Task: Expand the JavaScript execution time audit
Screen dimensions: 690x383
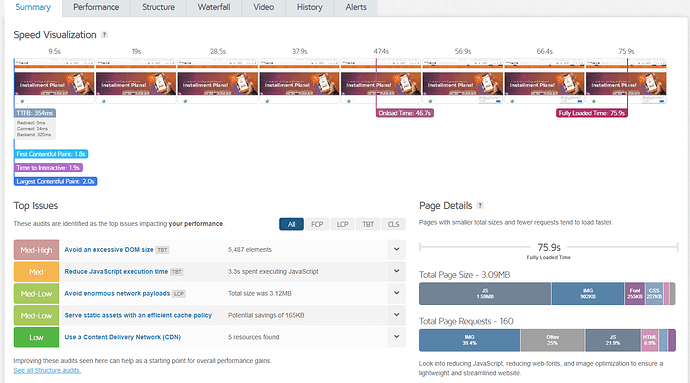Action: (396, 271)
